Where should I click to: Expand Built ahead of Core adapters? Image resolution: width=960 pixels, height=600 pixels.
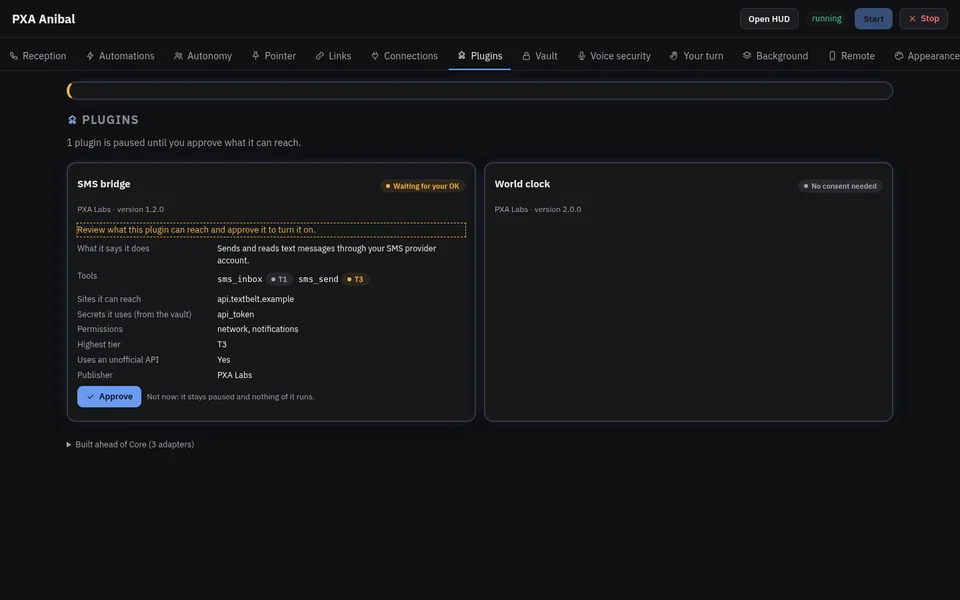[130, 444]
